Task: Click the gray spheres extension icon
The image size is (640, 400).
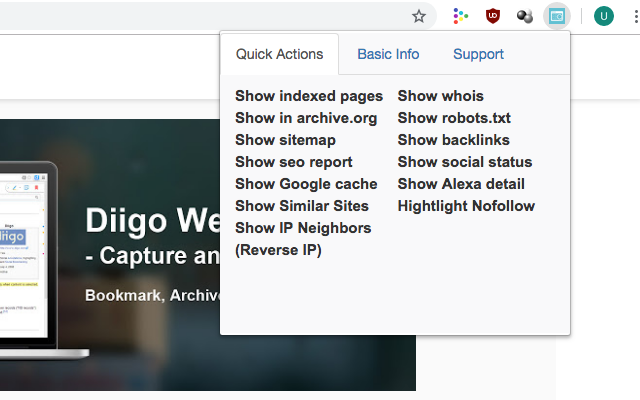Action: coord(525,16)
